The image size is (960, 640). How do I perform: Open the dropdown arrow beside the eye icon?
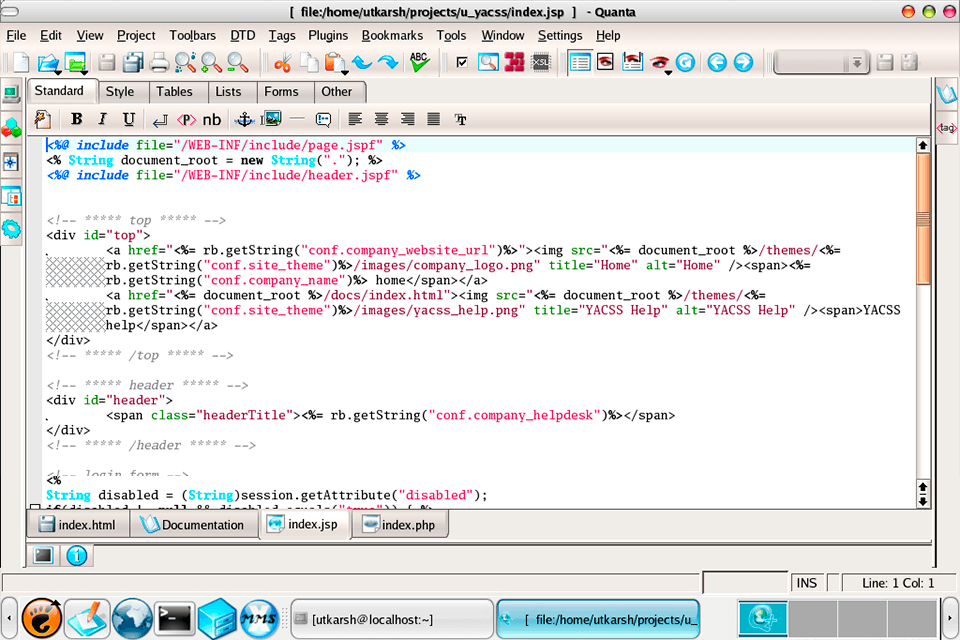[668, 70]
